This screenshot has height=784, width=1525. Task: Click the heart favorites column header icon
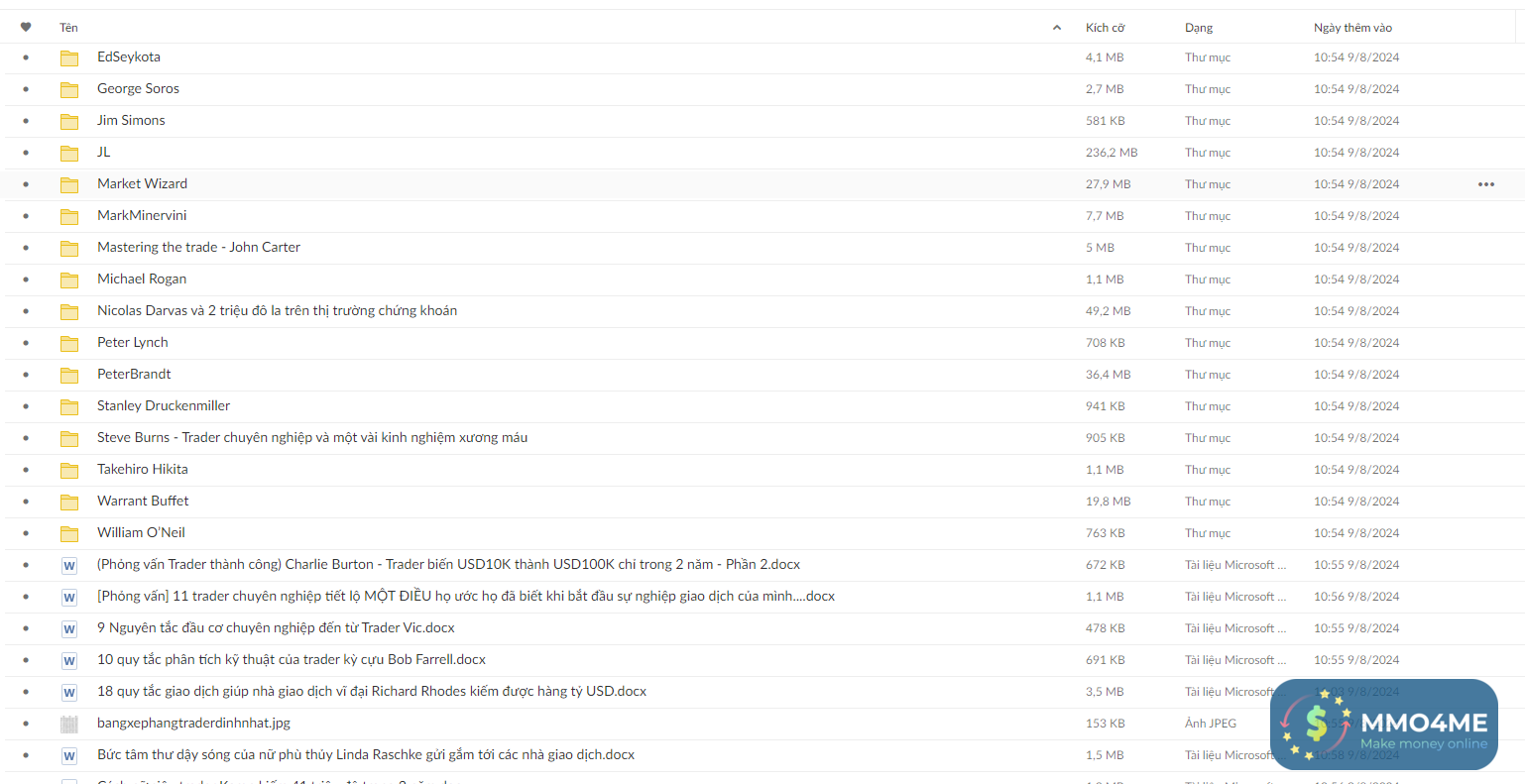click(x=26, y=28)
